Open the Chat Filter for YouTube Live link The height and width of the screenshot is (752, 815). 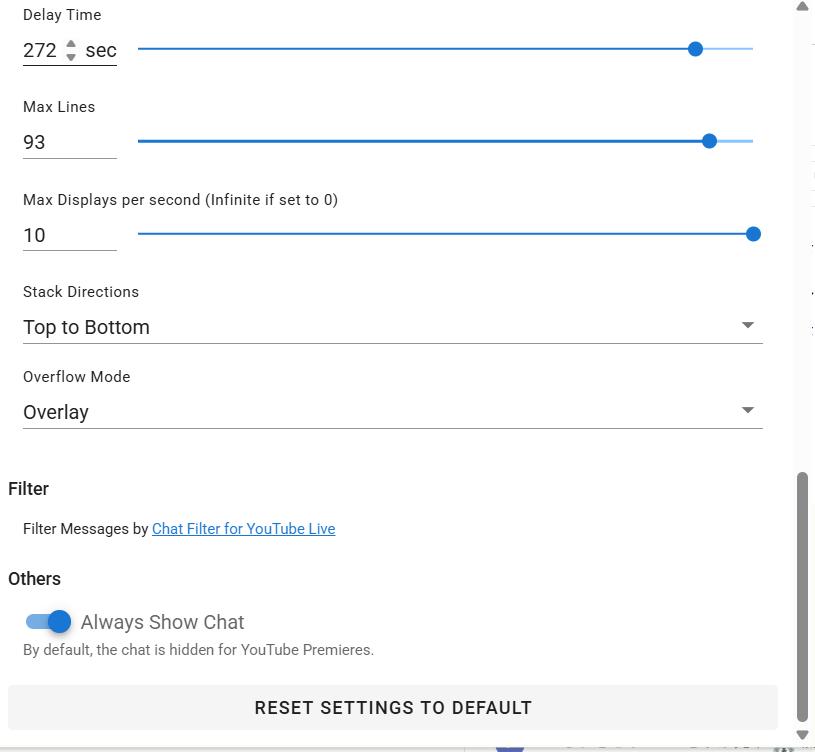click(243, 529)
